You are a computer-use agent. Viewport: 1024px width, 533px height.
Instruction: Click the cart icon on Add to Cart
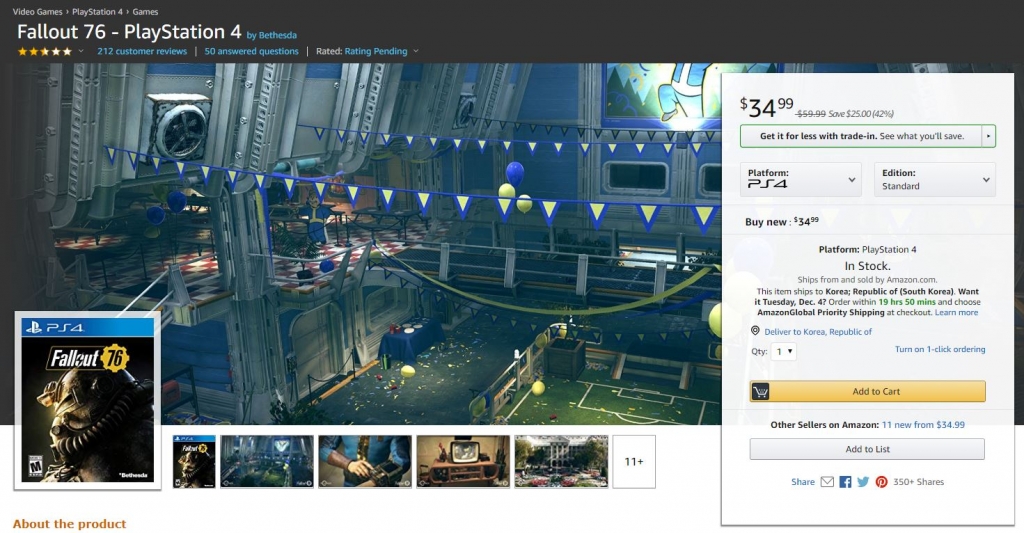pyautogui.click(x=760, y=391)
